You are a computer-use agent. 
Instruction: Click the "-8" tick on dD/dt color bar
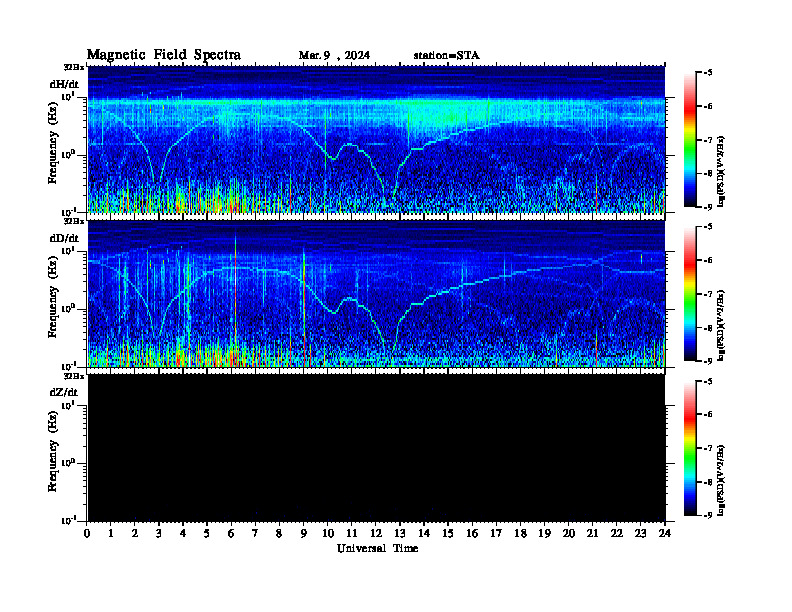pyautogui.click(x=708, y=328)
